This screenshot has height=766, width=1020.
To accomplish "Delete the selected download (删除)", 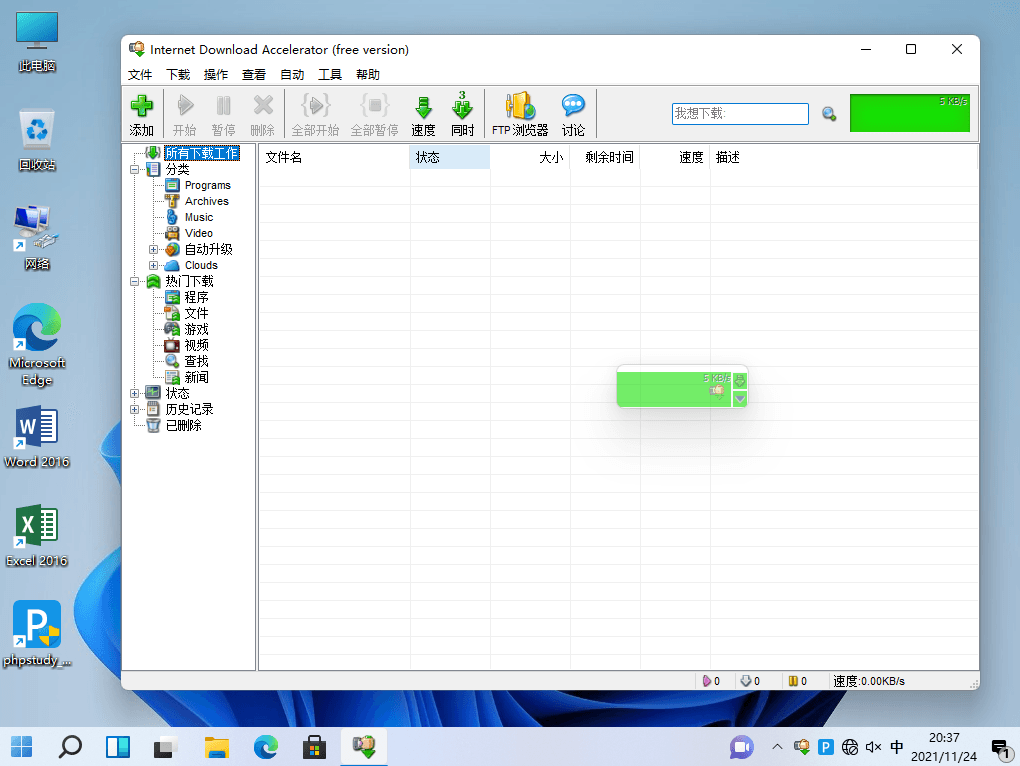I will (x=262, y=114).
